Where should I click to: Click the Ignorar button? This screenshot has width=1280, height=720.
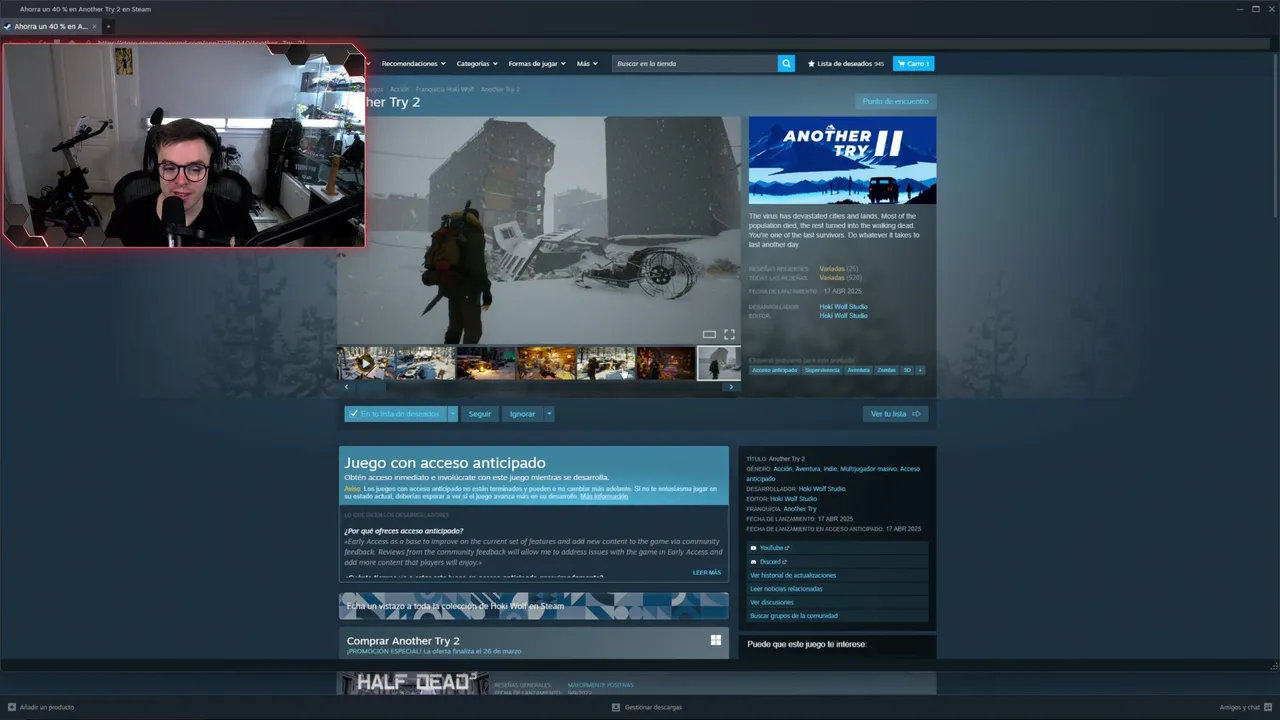click(x=522, y=414)
